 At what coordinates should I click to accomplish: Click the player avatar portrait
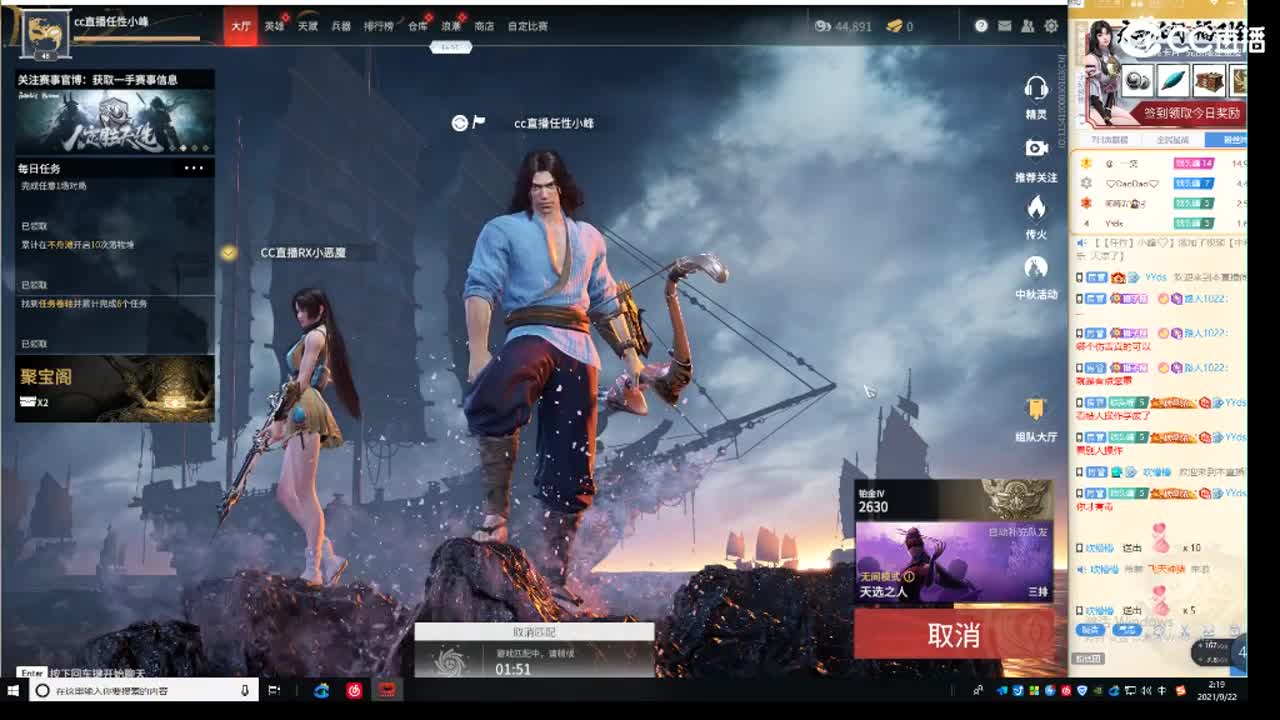click(x=43, y=33)
